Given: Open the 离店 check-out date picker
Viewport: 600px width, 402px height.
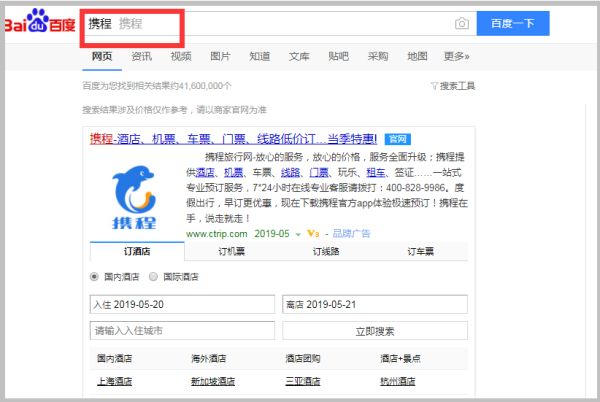Looking at the screenshot, I should tap(375, 304).
